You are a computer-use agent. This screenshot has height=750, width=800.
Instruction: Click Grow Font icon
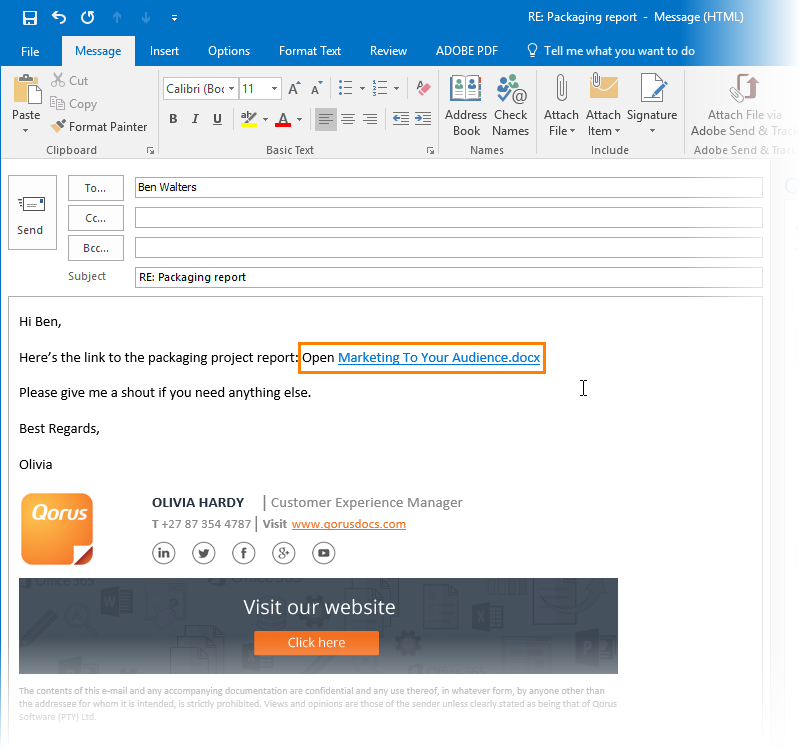pyautogui.click(x=294, y=89)
